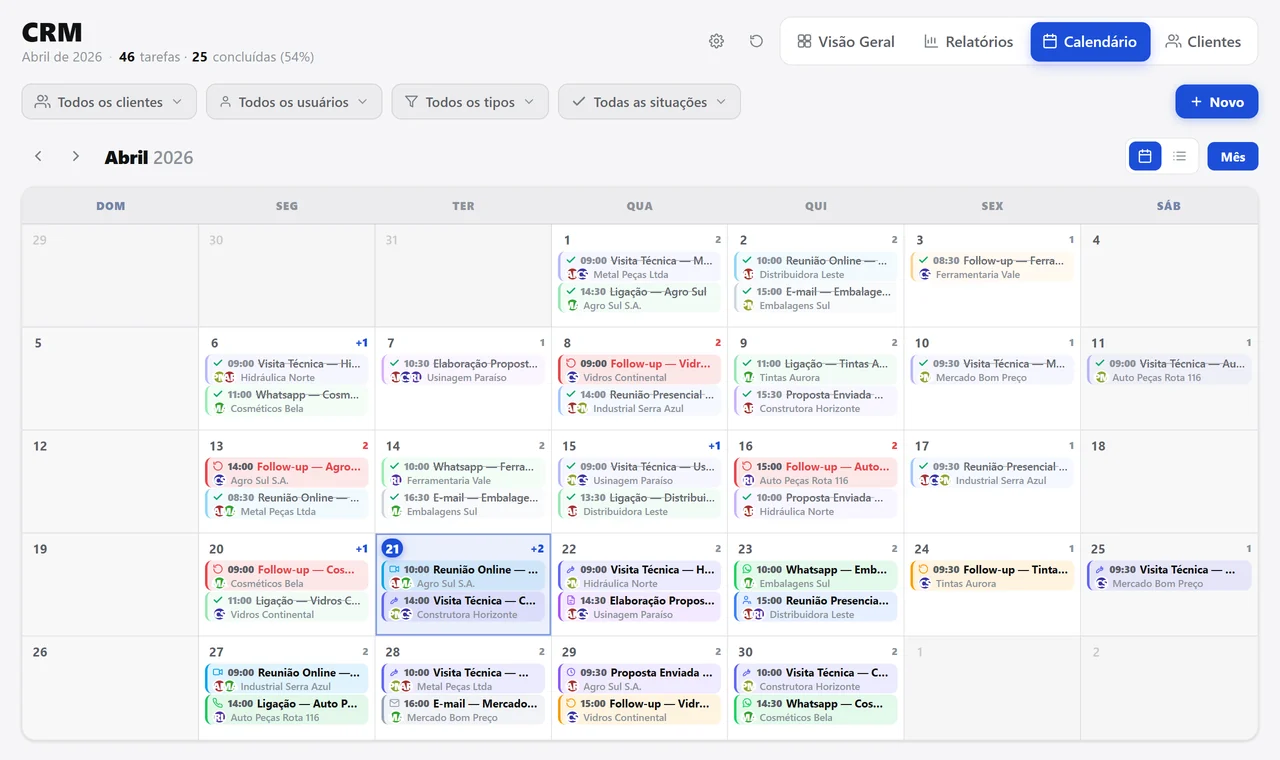Select day 12 cell in calendar
The width and height of the screenshot is (1280, 760).
pos(110,481)
